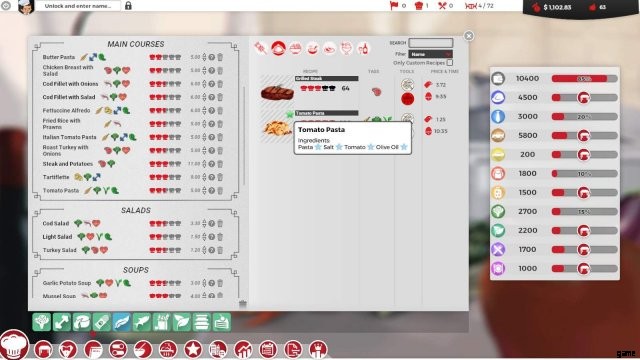
Task: Enable Only Custom Recipes checkbox
Action: [450, 63]
